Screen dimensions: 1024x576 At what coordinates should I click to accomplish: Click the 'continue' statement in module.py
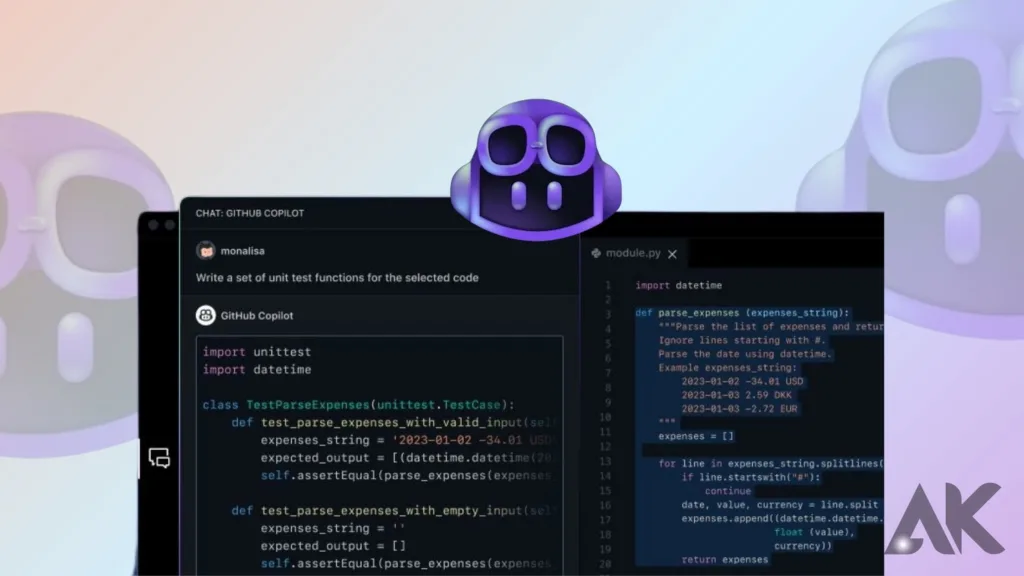pyautogui.click(x=728, y=491)
